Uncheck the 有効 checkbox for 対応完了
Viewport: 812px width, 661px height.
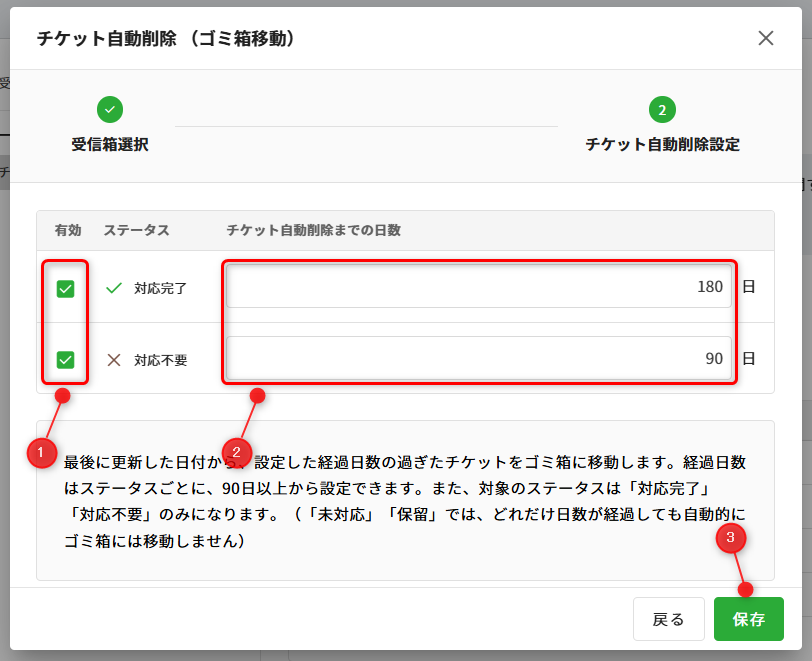65,289
